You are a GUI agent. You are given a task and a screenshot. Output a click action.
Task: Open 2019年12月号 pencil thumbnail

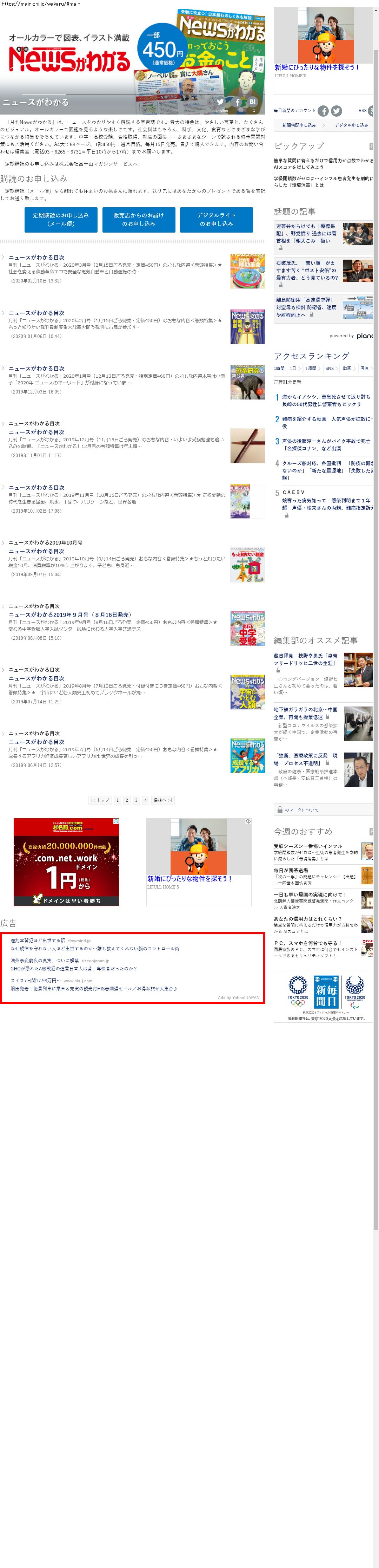(248, 445)
